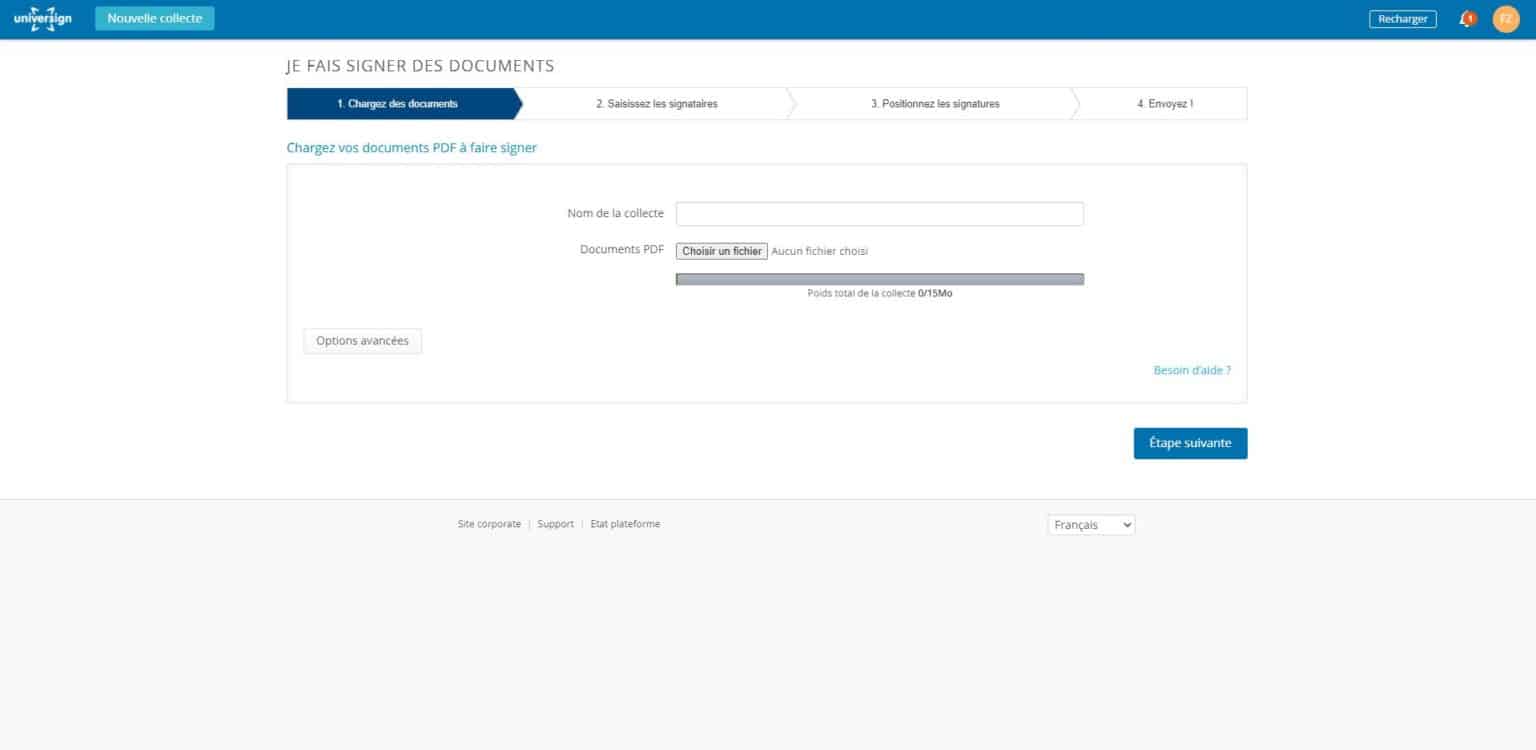Click 'Chargez vos documents PDF à faire signer'

click(x=412, y=147)
